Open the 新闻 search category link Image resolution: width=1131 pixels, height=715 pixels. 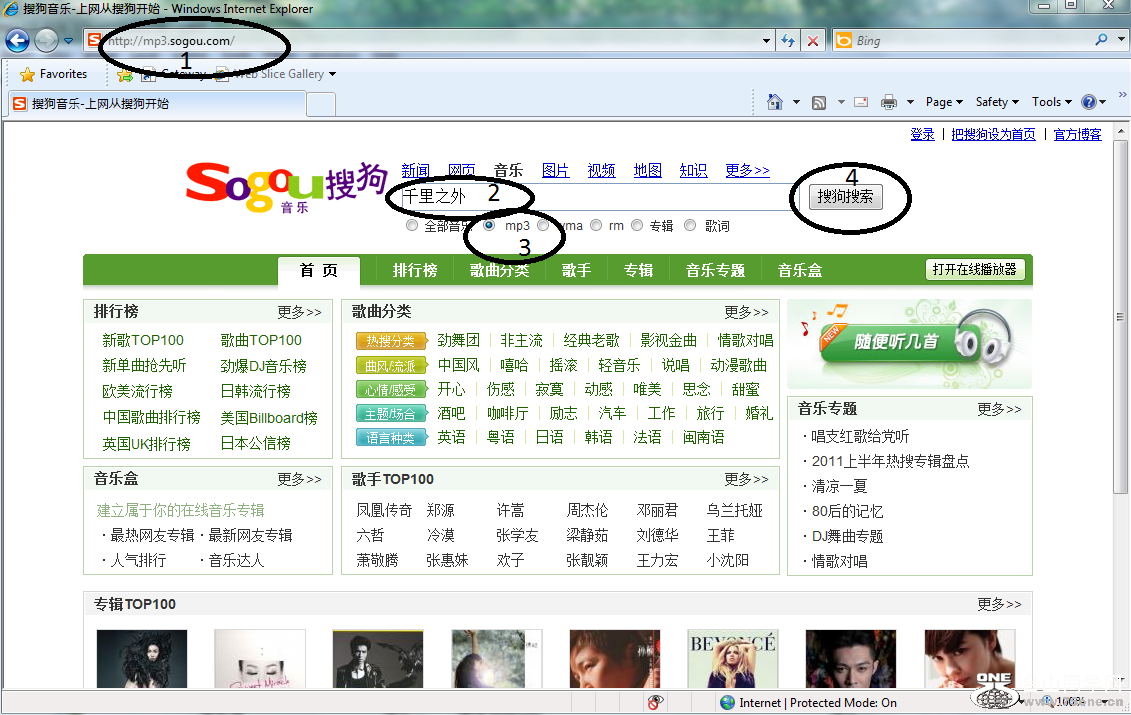(415, 170)
